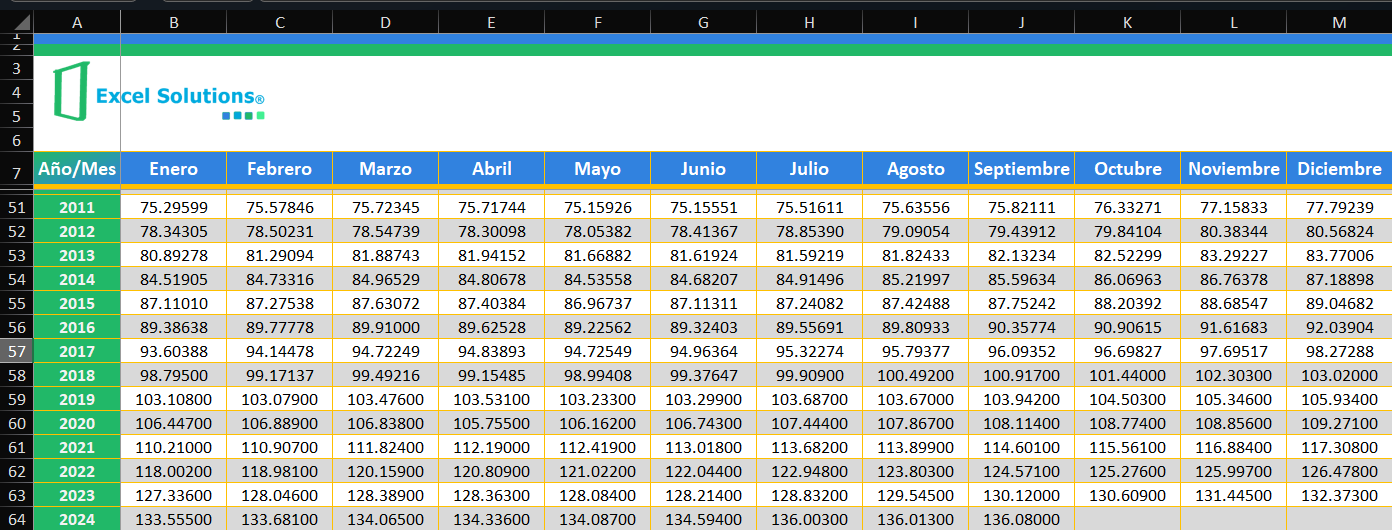Select column M header
1392x530 pixels.
pyautogui.click(x=1340, y=22)
